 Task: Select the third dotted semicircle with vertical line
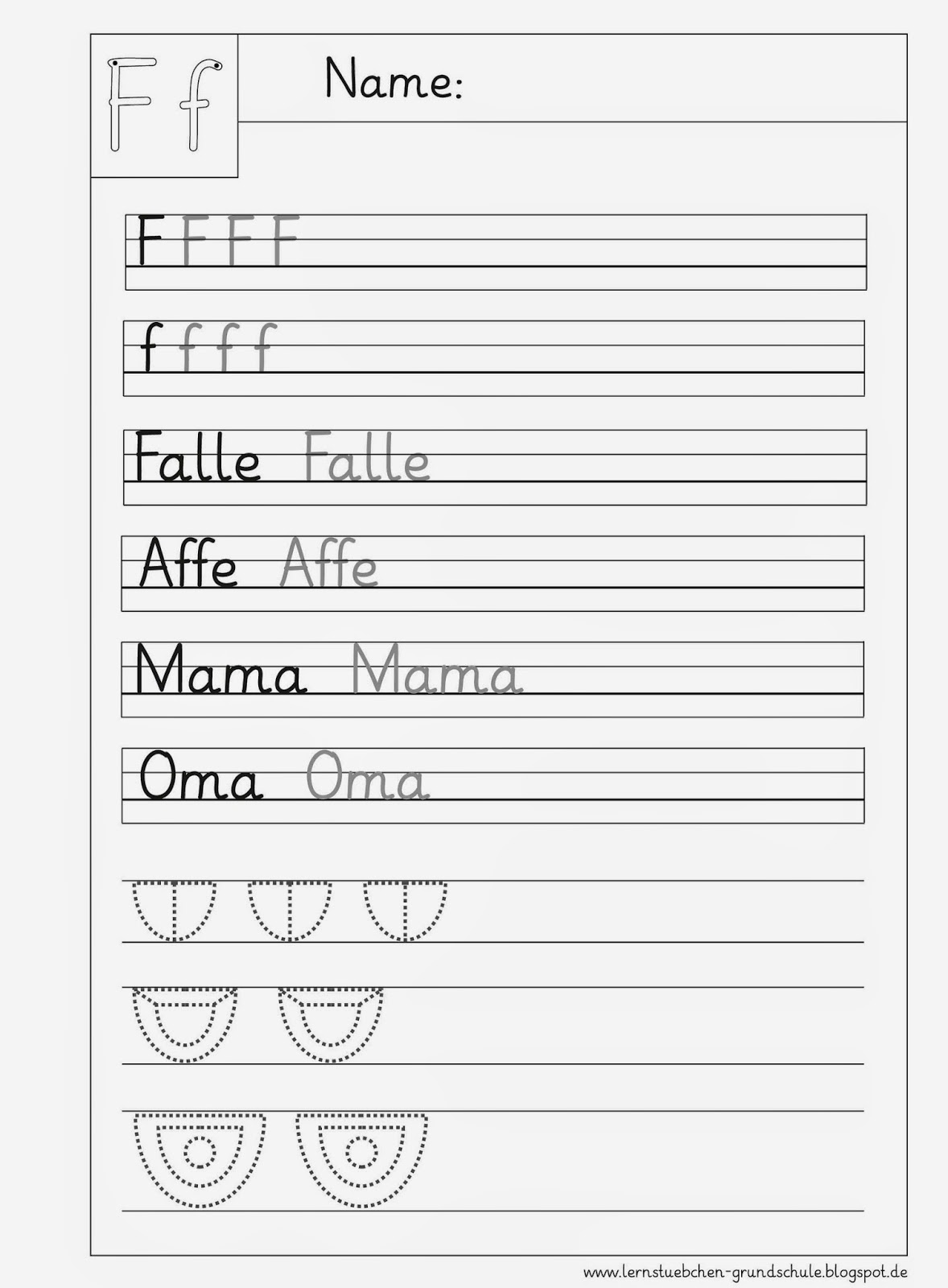tap(405, 910)
